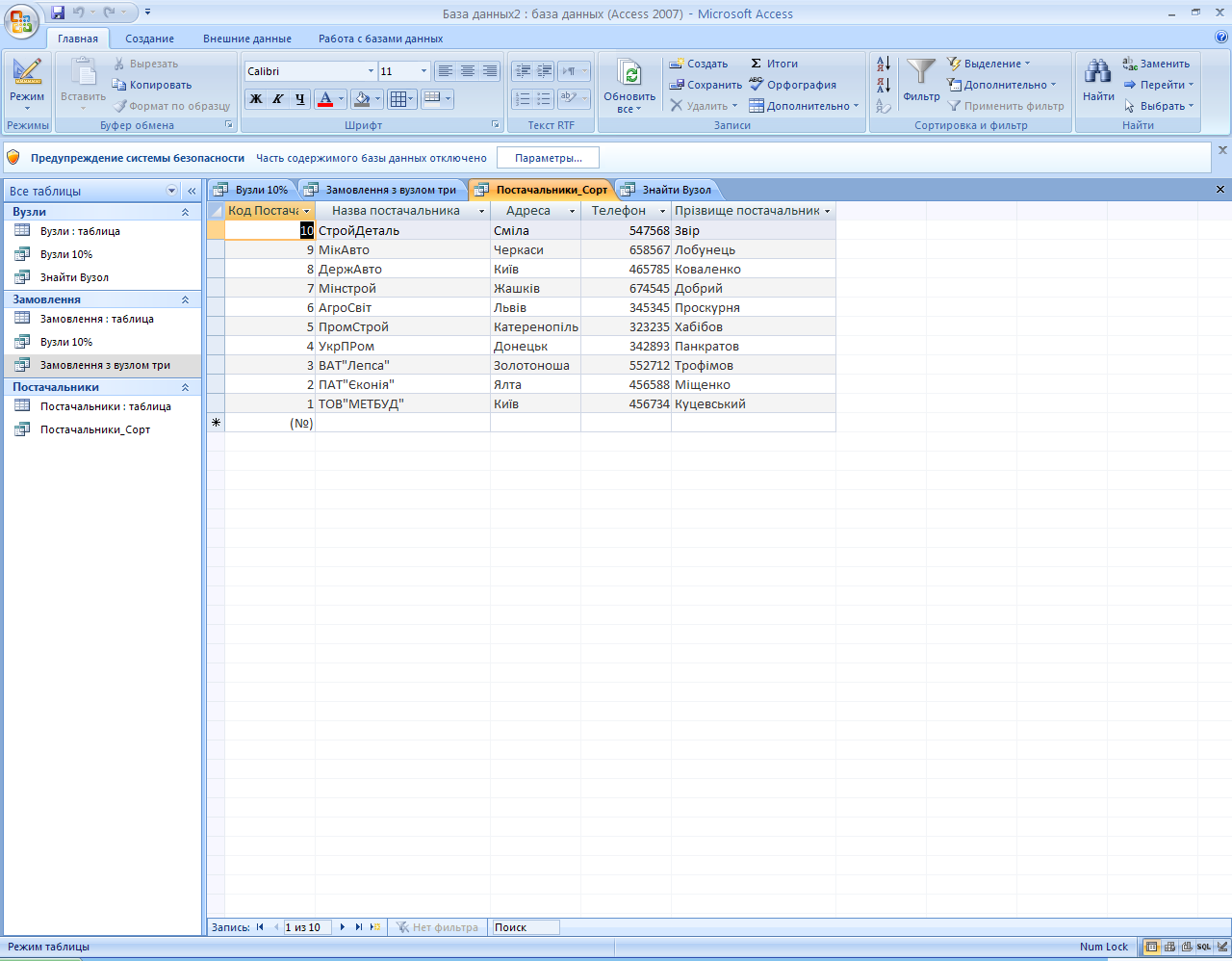Switch to SQL view status icon
Screen dimensions: 1232x961
click(1204, 947)
